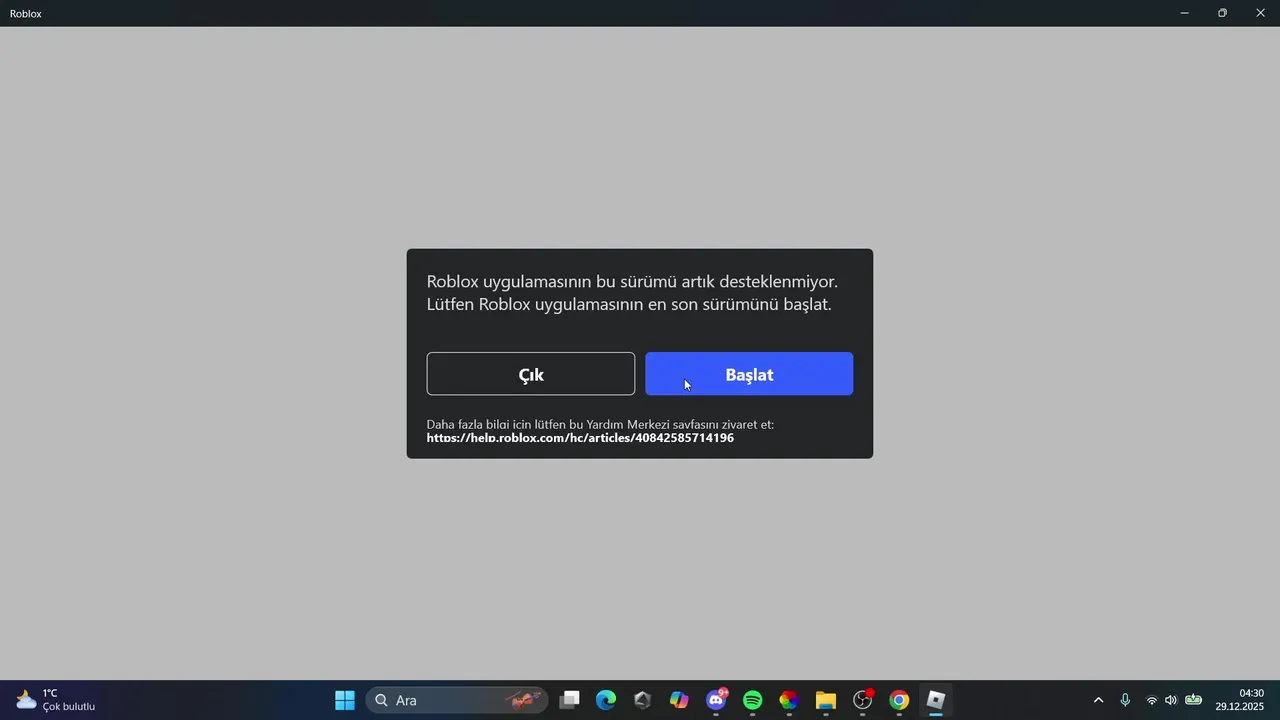This screenshot has height=720, width=1280.
Task: Open the dark hexagon app in taskbar
Action: tap(643, 700)
